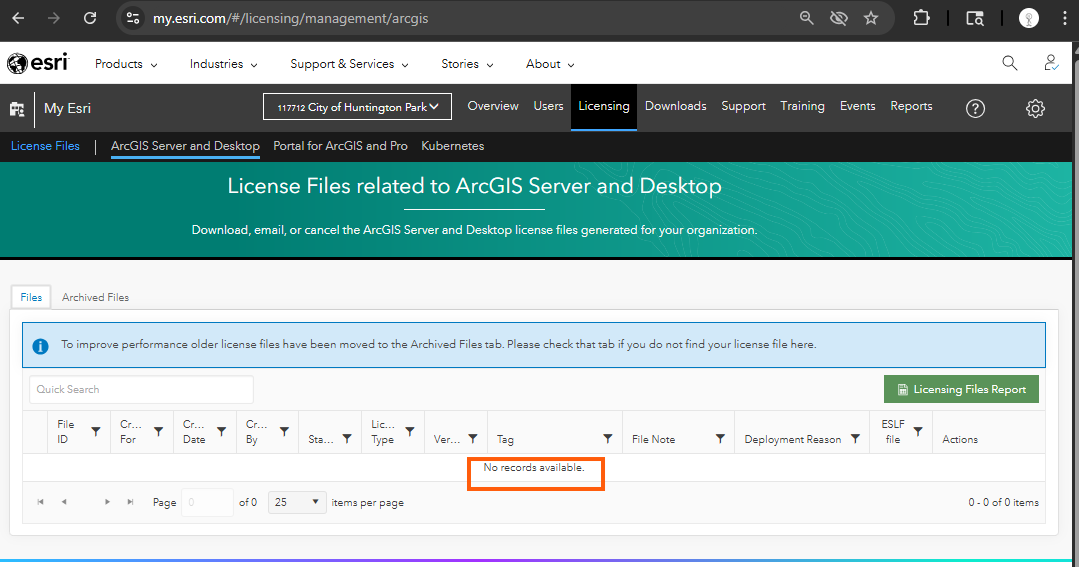The width and height of the screenshot is (1079, 567).
Task: Bookmark this page with star icon
Action: click(x=871, y=18)
